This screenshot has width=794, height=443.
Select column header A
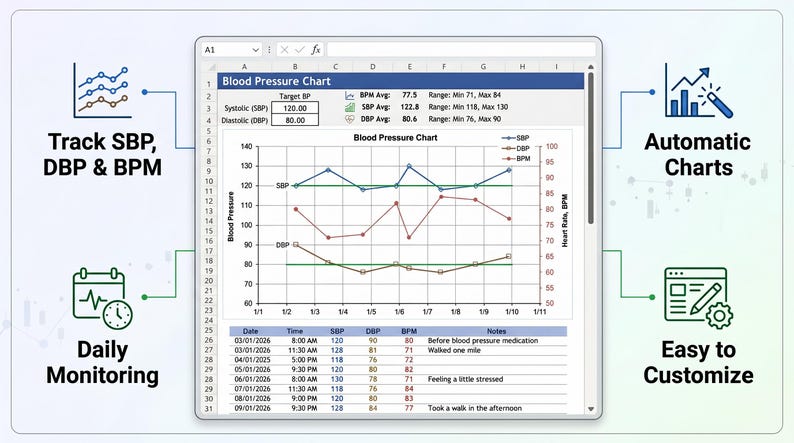tap(244, 67)
